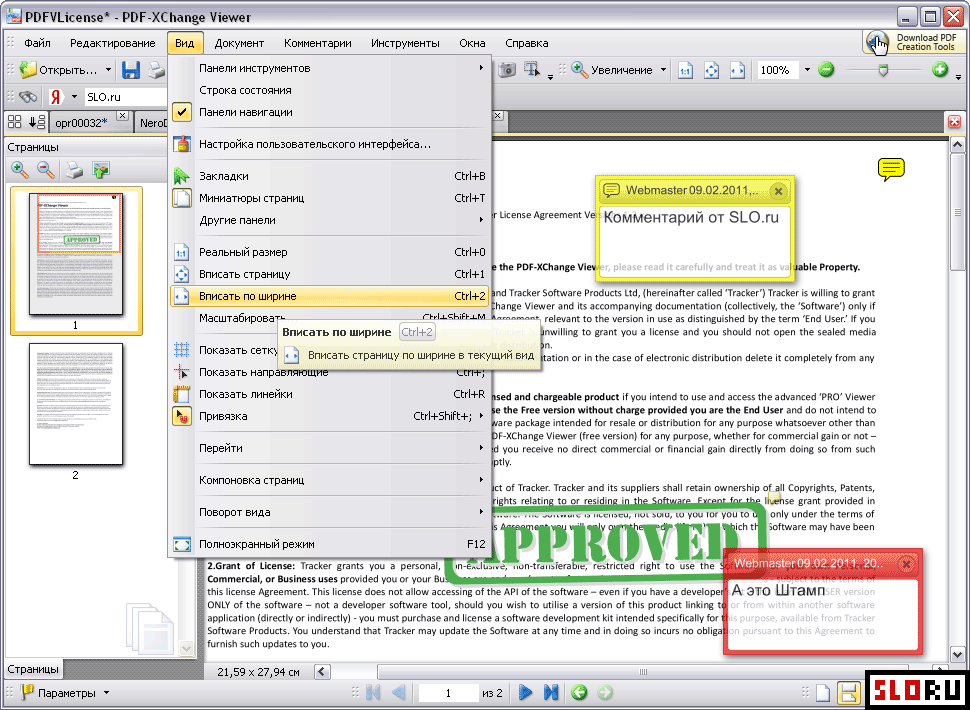Expand Привязка submenu
The height and width of the screenshot is (710, 970).
coord(330,416)
